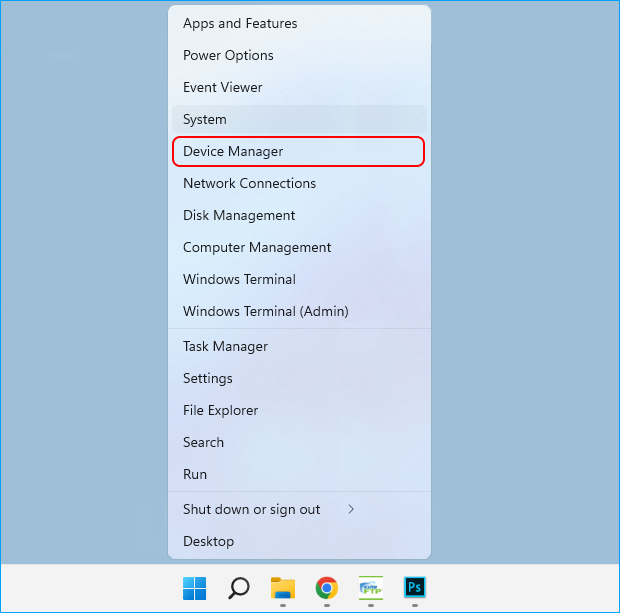Open Event Viewer
Viewport: 620px width, 613px height.
(221, 87)
